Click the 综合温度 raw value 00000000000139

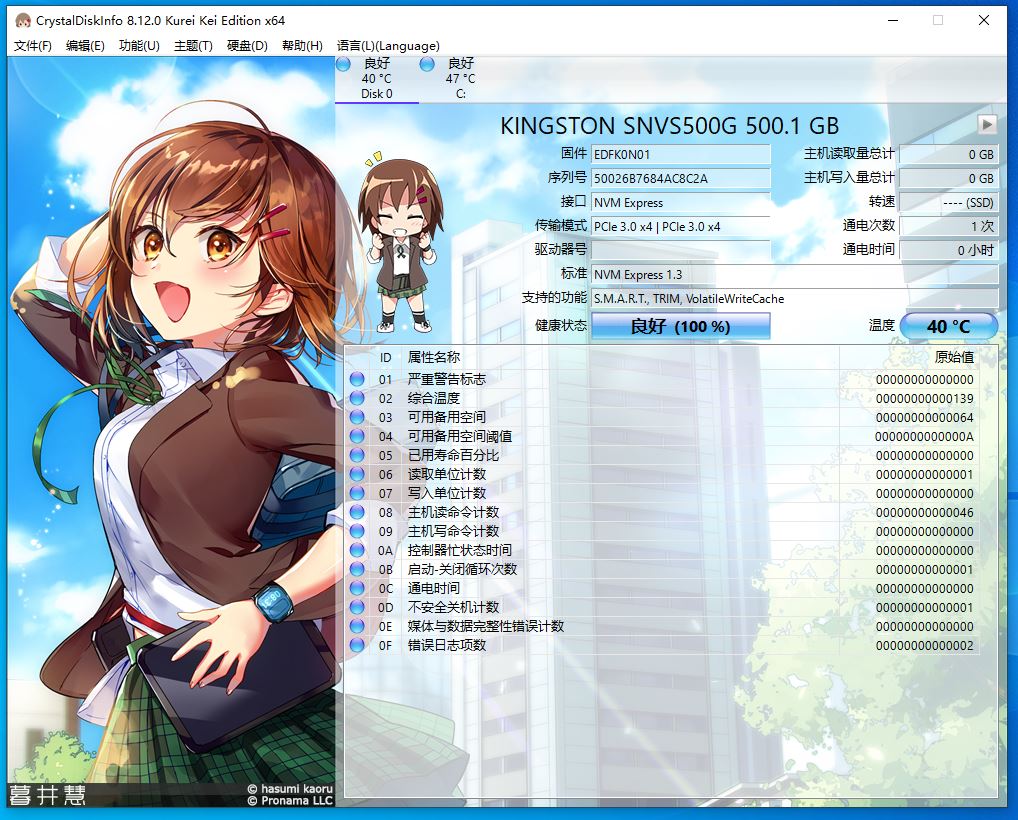click(x=925, y=399)
